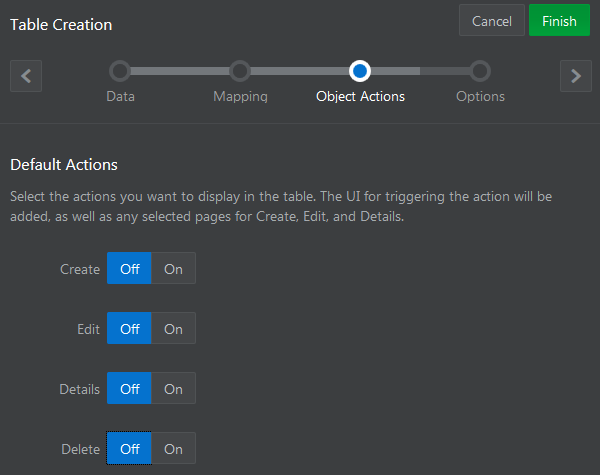
Task: Set Edit action to Off
Action: pyautogui.click(x=130, y=329)
